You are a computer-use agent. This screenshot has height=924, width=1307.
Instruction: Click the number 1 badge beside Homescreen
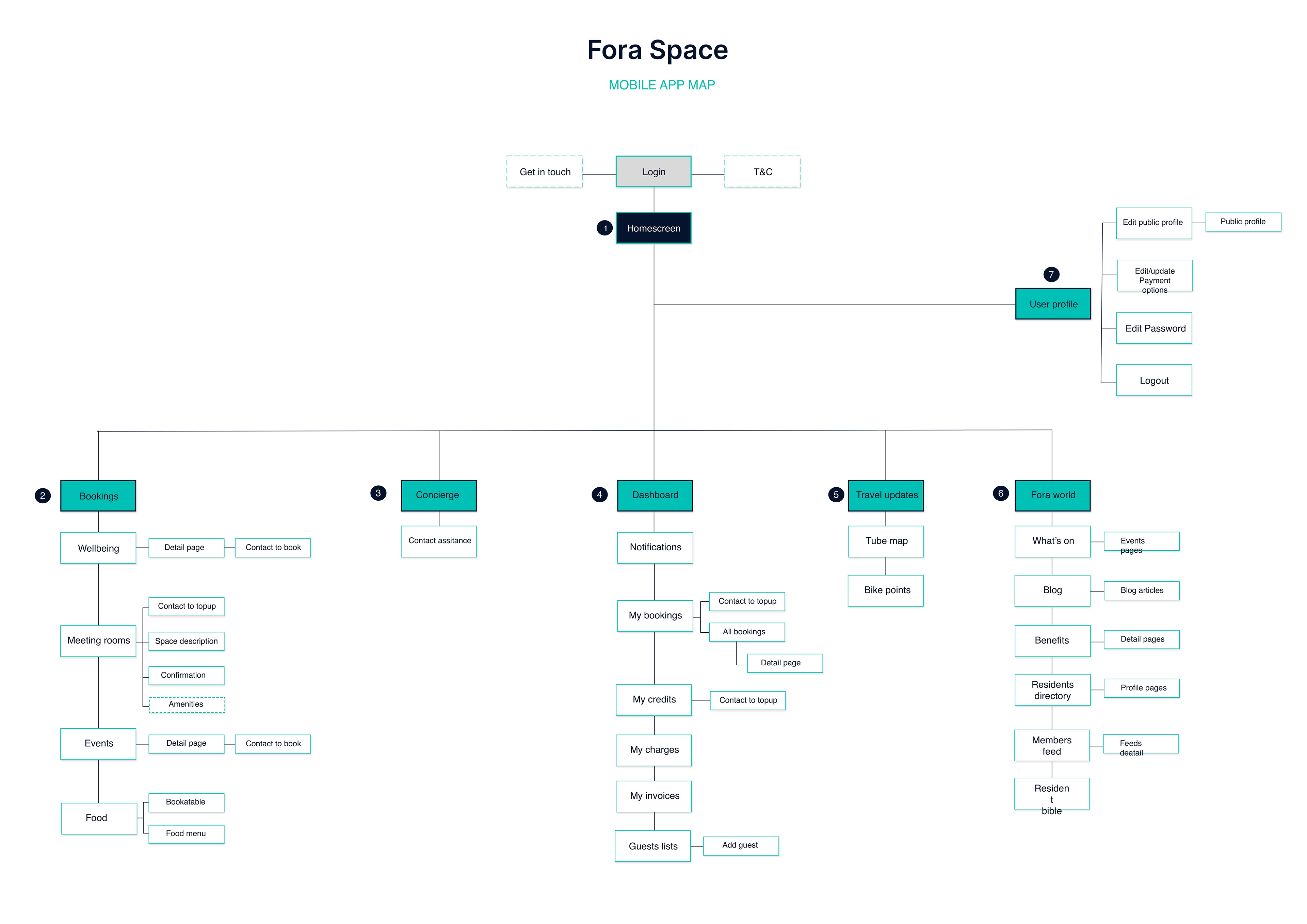[x=604, y=228]
